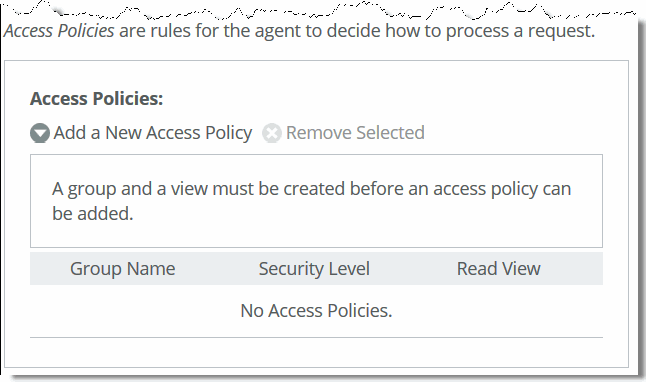
Task: Click the Remove Selected text button
Action: (x=355, y=133)
